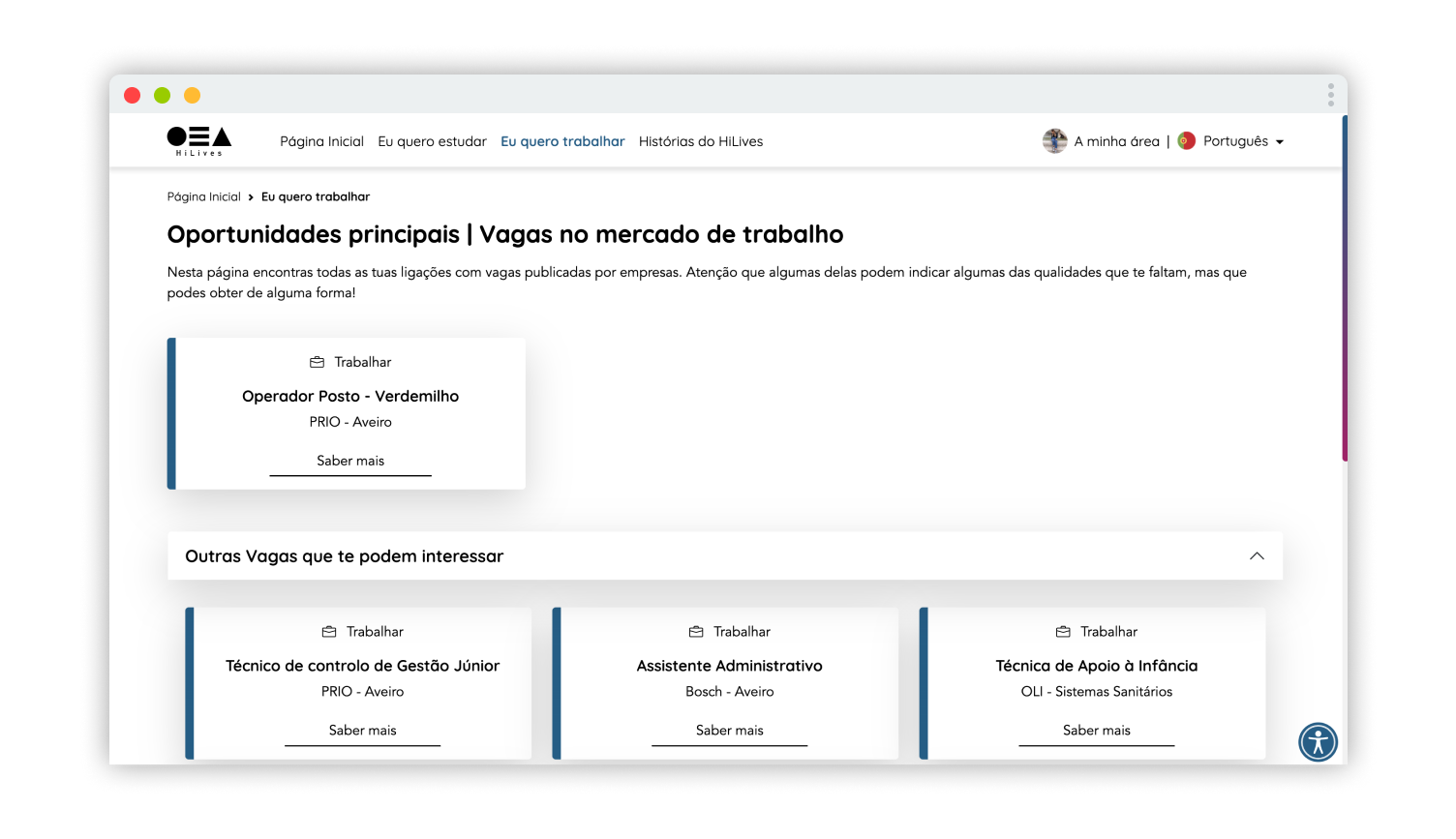1456x839 pixels.
Task: Click the page vertical scrollbar
Action: (1344, 290)
